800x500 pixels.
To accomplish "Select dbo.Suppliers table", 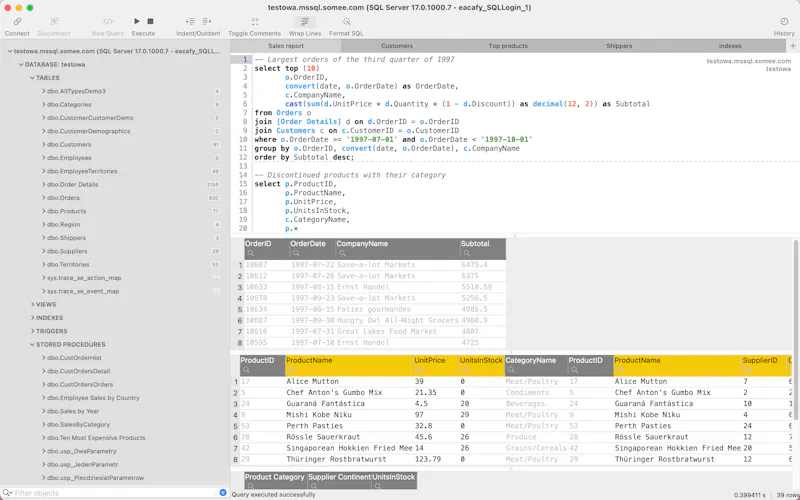I will pos(67,251).
